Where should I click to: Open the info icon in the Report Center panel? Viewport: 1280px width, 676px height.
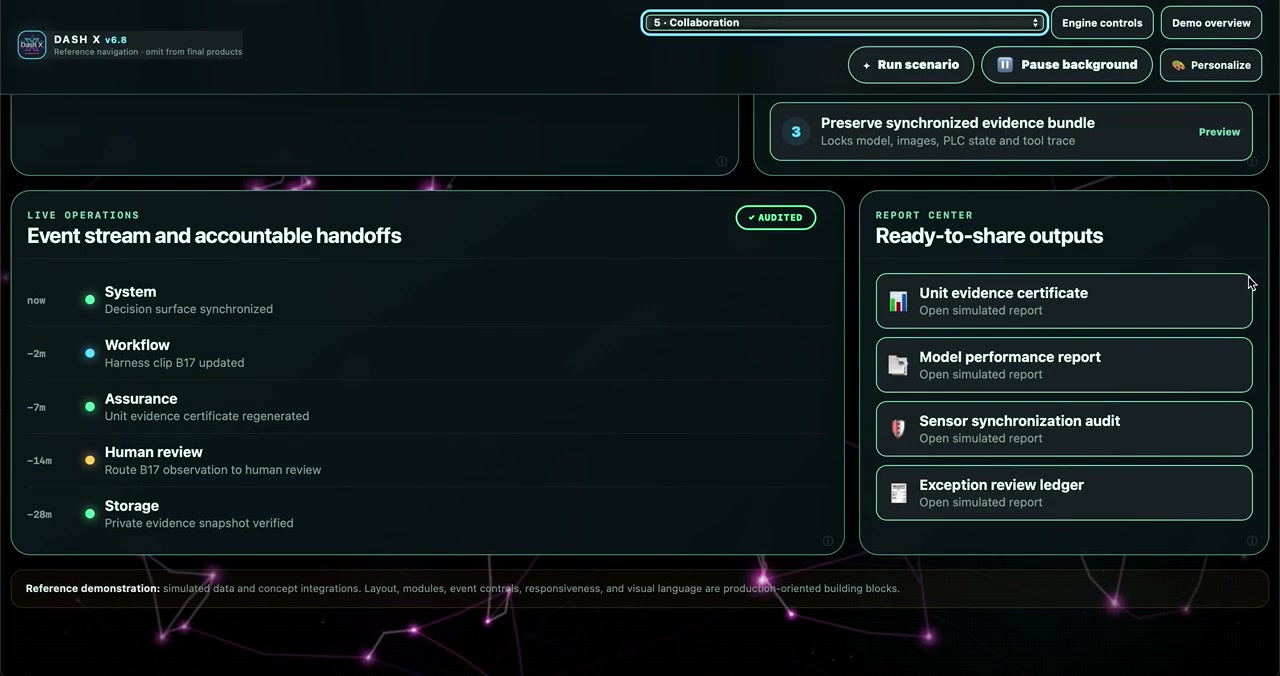(1251, 541)
